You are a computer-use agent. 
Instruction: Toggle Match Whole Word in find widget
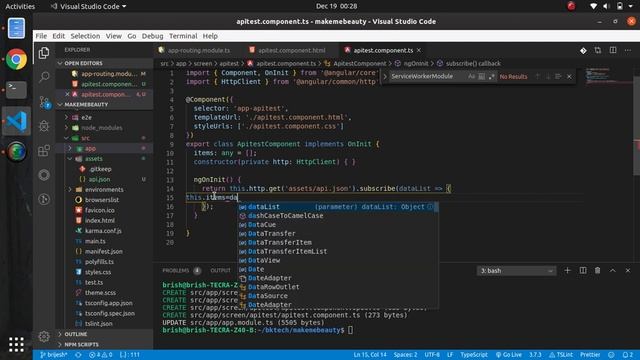tap(482, 76)
